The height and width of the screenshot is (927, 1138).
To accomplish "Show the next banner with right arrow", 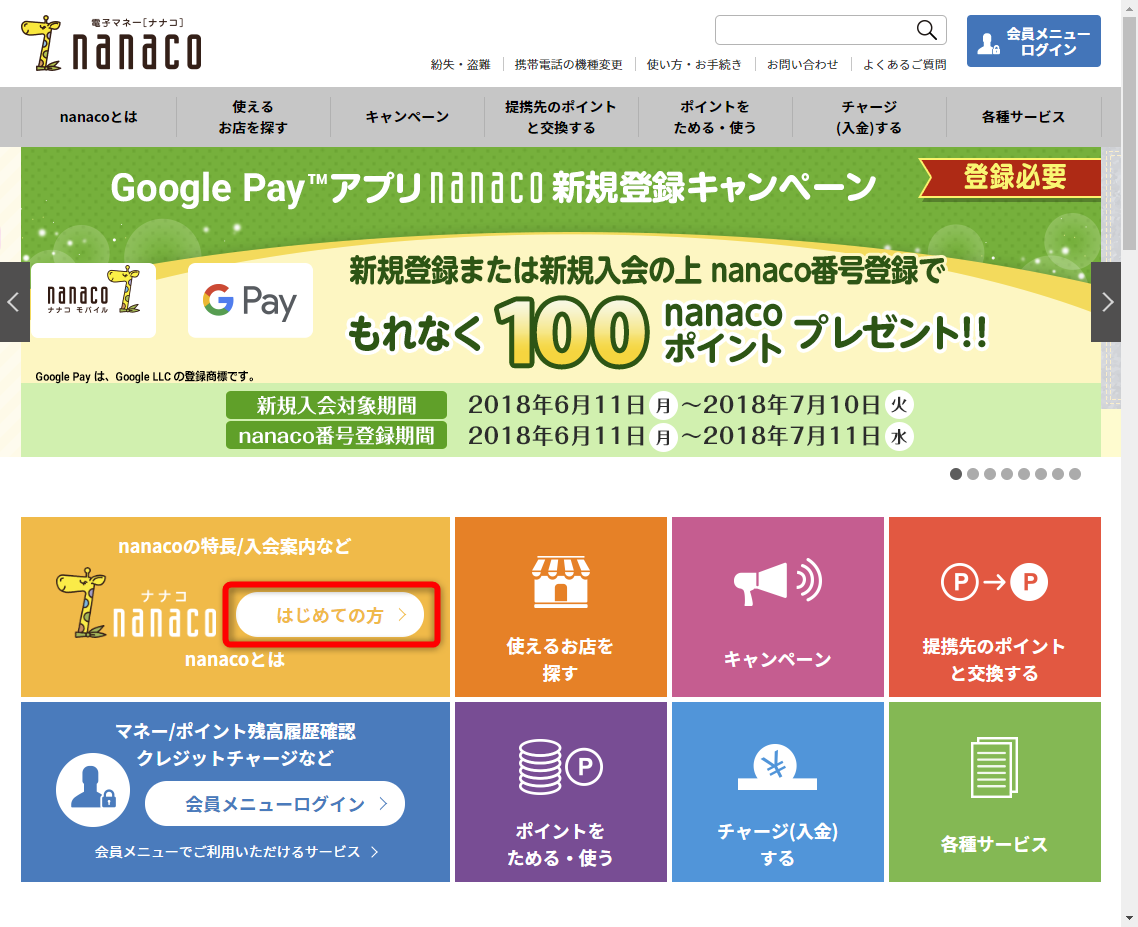I will 1106,302.
